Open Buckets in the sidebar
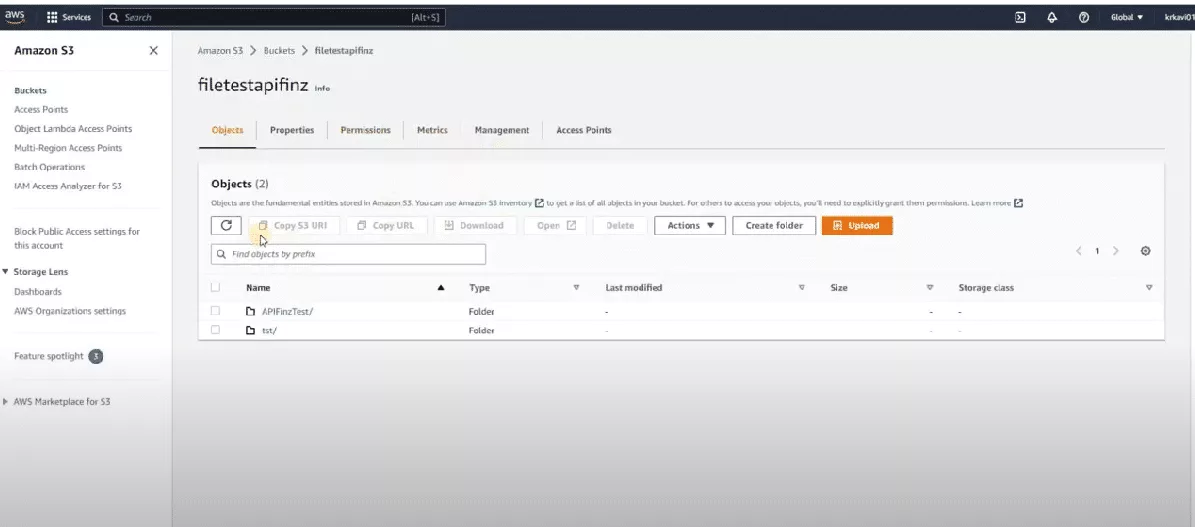Screen dimensions: 1195x527 30,91
